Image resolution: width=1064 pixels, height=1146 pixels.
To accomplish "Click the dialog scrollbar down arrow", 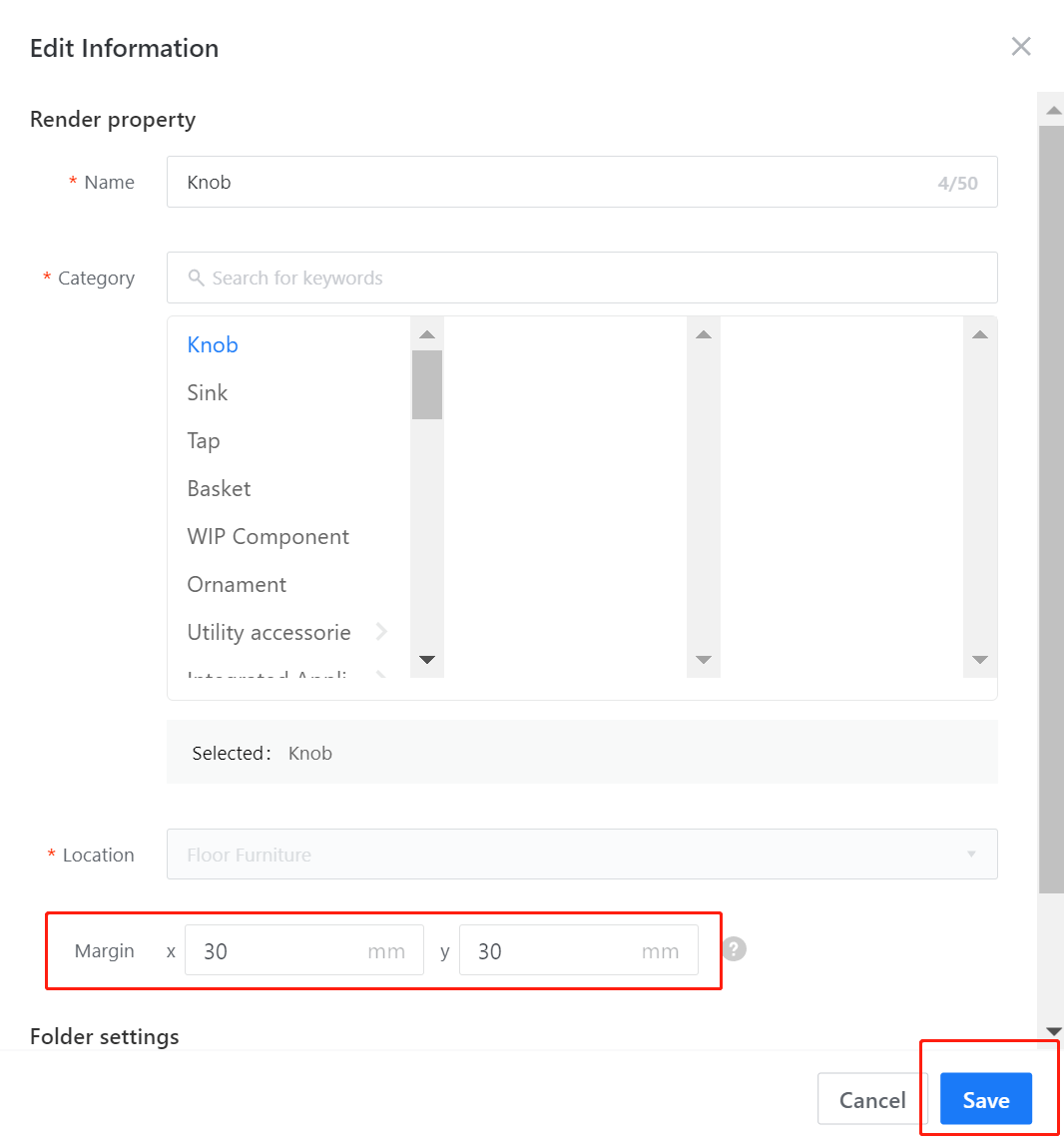I will click(x=1053, y=1030).
